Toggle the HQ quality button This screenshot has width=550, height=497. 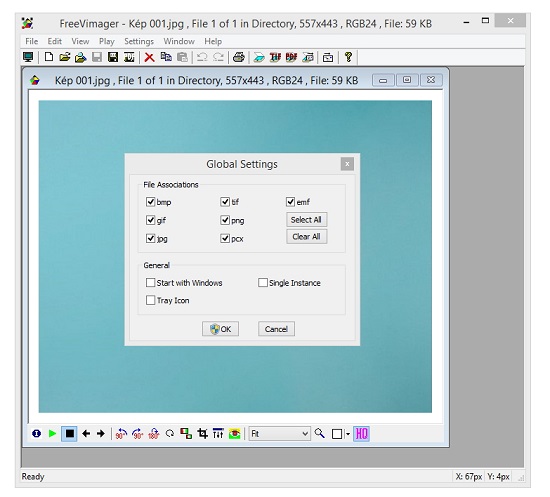coord(361,434)
